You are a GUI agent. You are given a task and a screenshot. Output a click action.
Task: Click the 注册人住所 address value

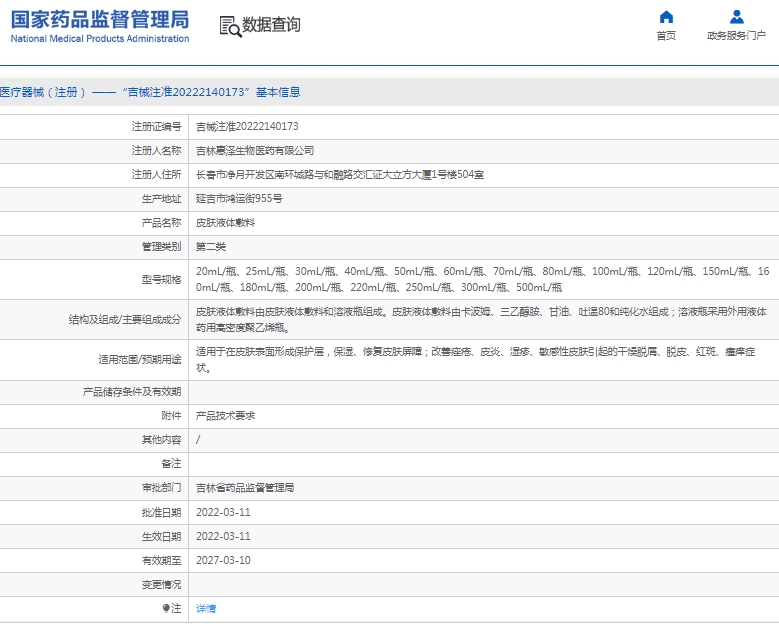point(340,174)
